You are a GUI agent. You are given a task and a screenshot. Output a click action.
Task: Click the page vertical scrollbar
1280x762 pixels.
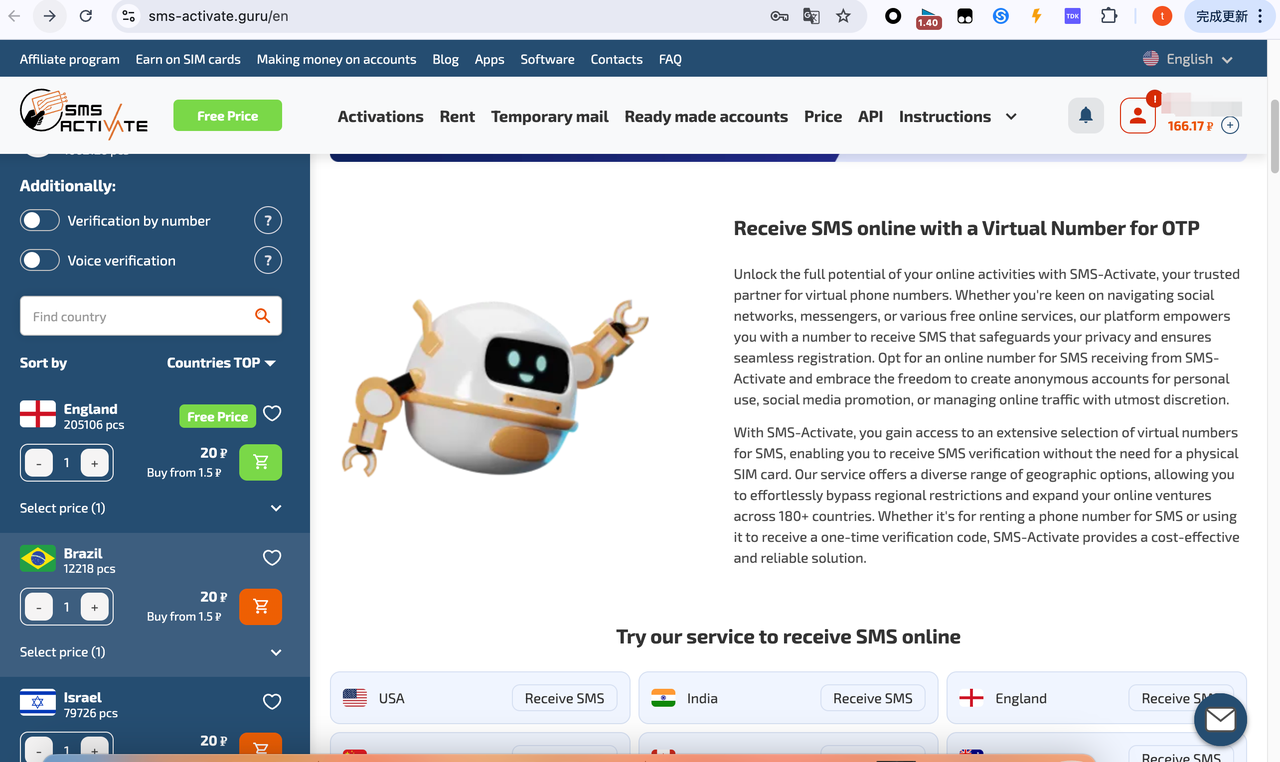pos(1273,136)
